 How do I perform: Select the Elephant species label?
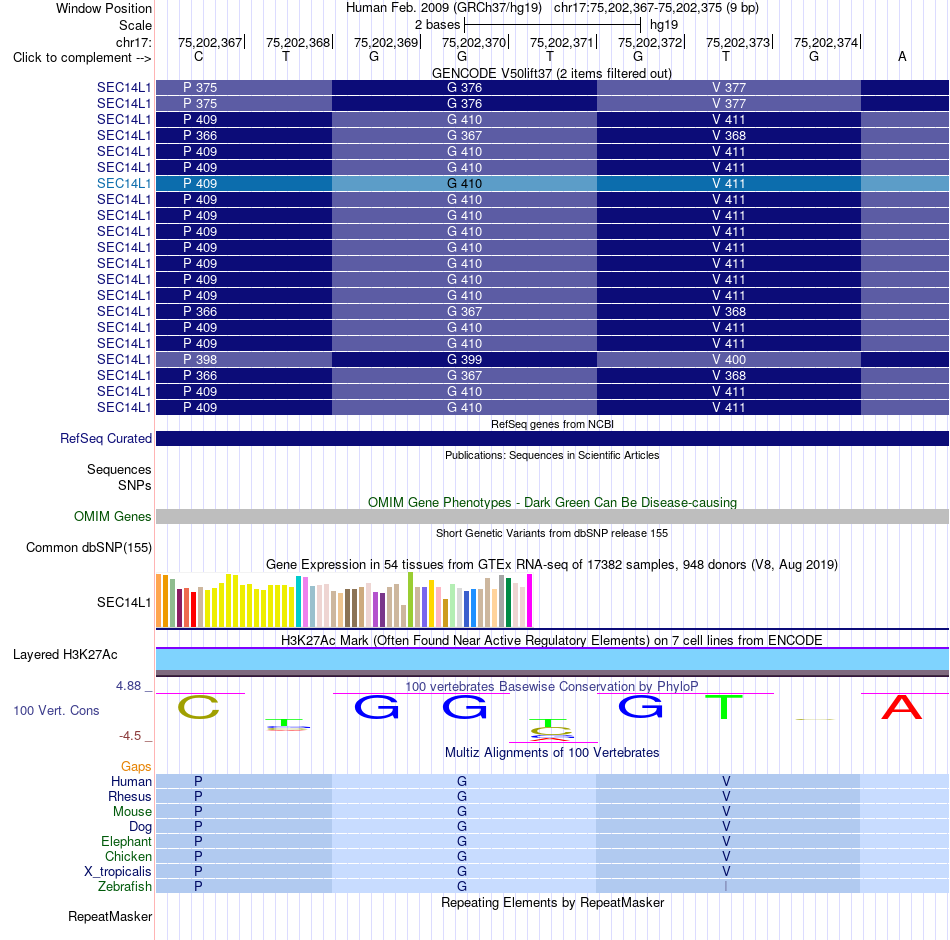pyautogui.click(x=126, y=841)
